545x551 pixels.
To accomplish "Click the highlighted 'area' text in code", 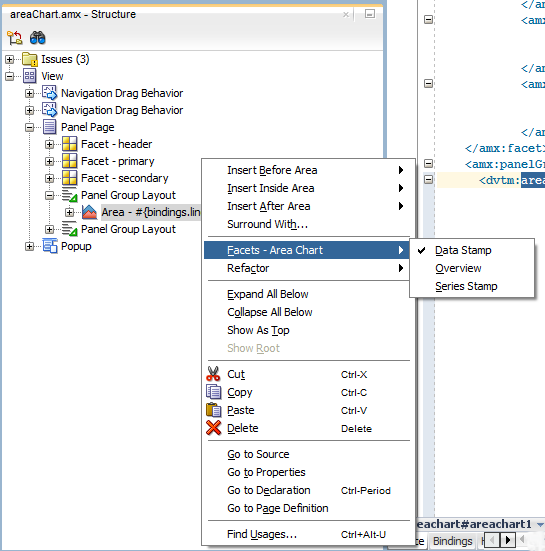I will coord(533,180).
